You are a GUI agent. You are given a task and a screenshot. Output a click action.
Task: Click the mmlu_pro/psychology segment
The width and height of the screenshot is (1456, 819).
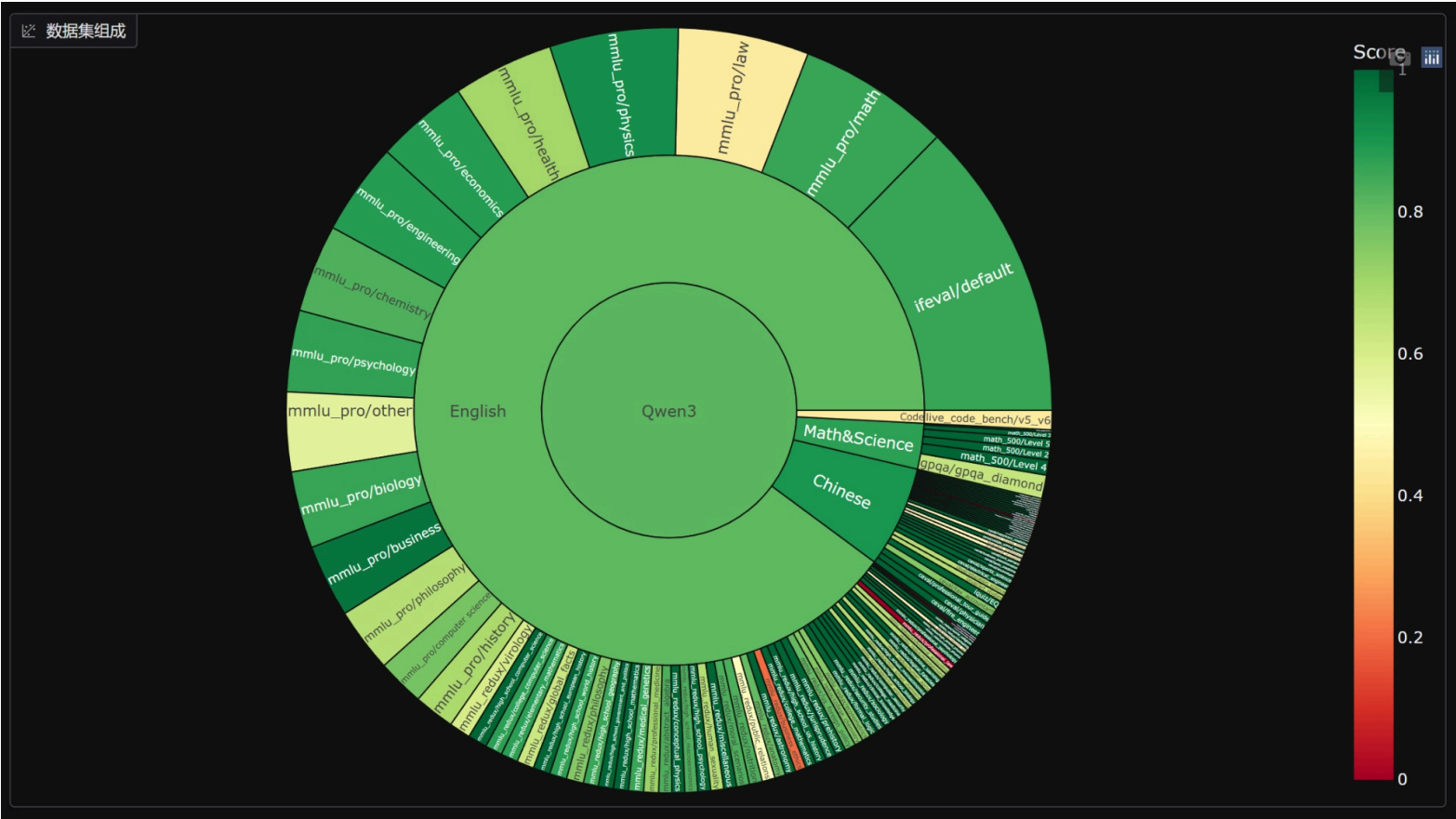click(353, 360)
